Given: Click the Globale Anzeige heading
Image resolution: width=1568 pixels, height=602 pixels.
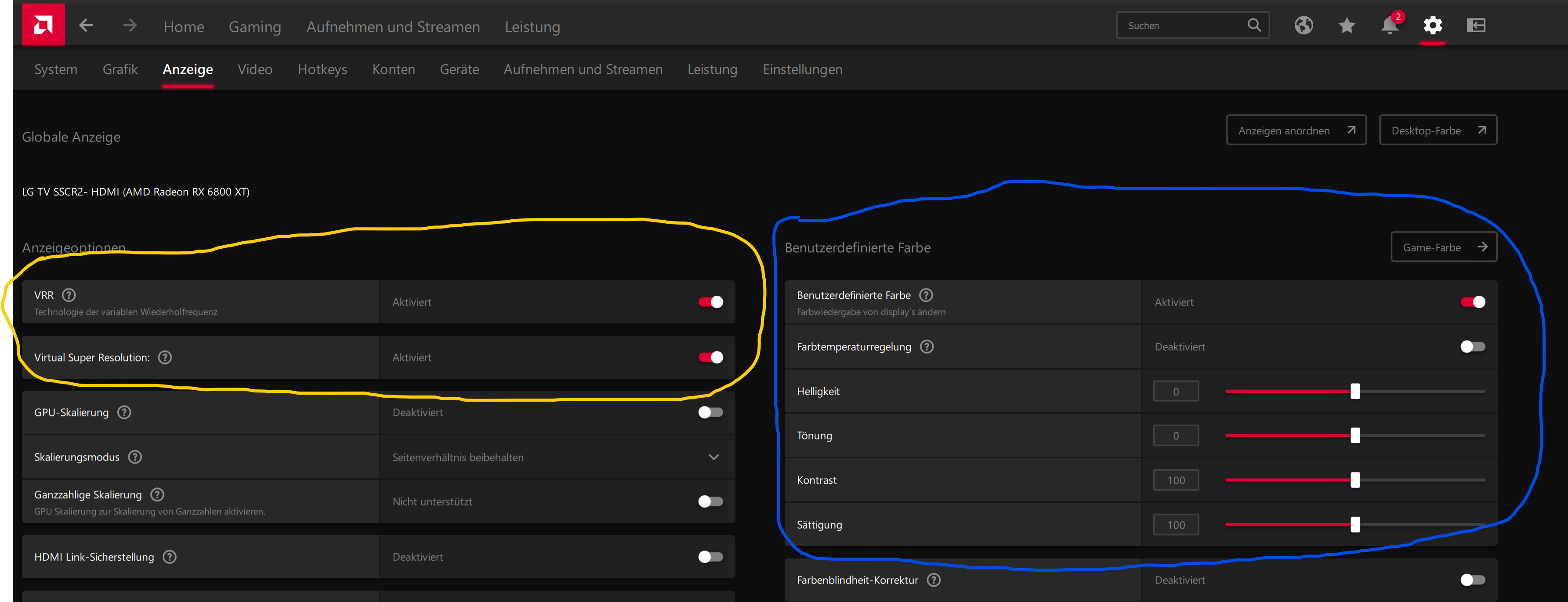Looking at the screenshot, I should [x=71, y=137].
